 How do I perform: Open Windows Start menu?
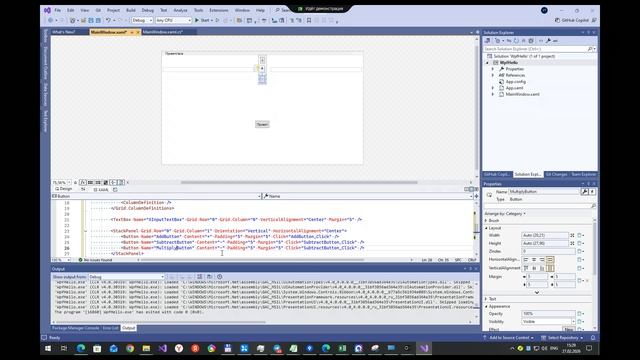[x=48, y=348]
